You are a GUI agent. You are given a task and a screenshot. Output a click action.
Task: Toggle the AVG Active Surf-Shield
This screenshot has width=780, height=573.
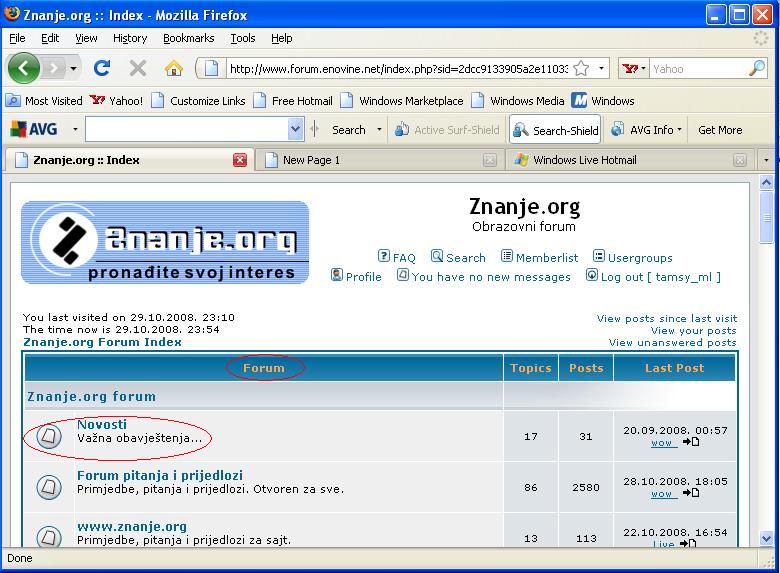pyautogui.click(x=446, y=130)
